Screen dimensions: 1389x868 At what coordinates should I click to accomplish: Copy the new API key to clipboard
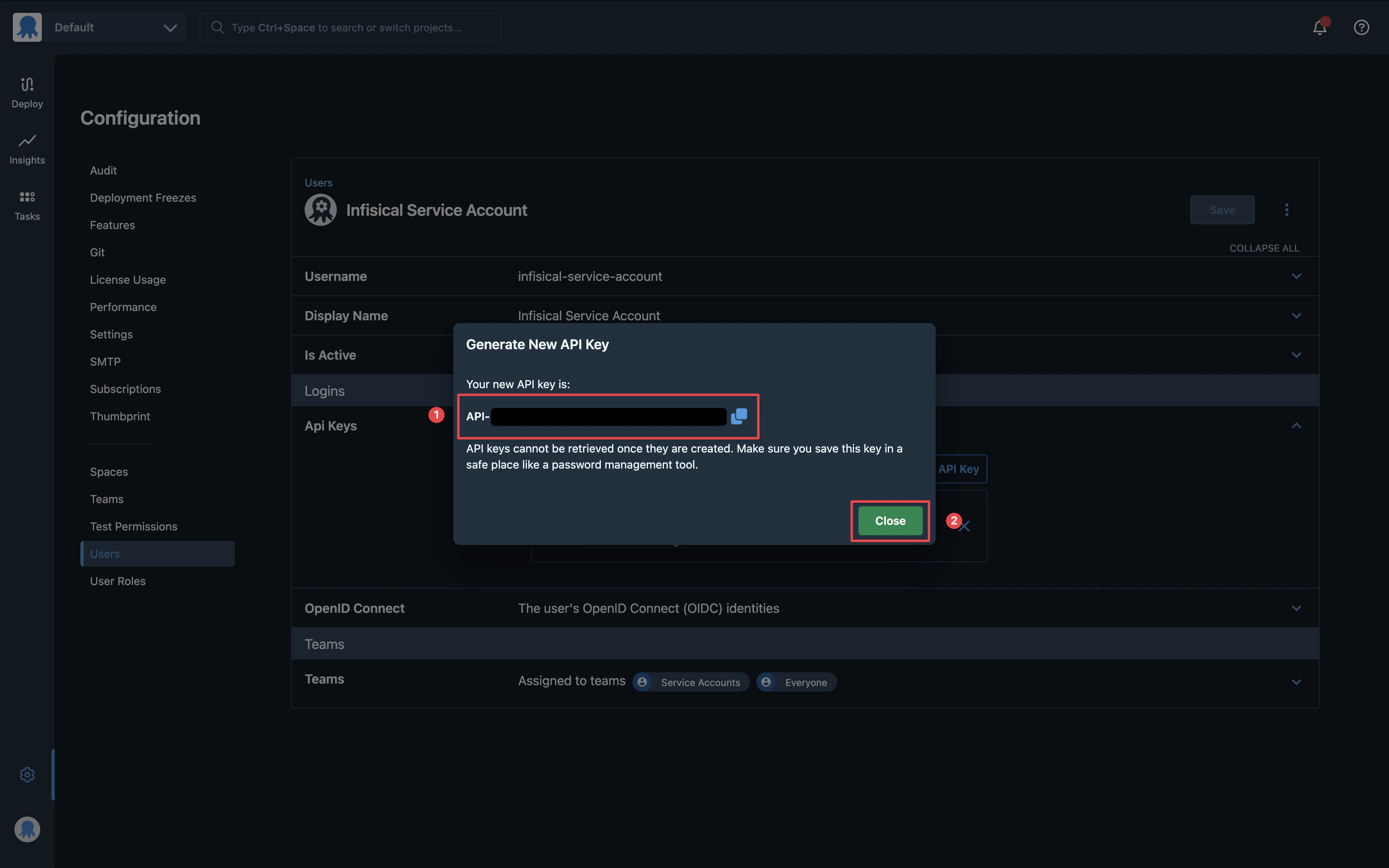coord(739,416)
